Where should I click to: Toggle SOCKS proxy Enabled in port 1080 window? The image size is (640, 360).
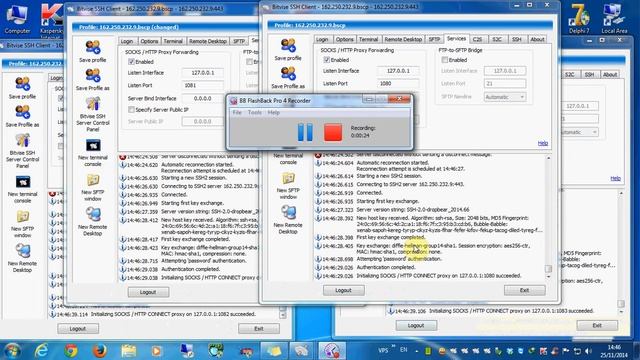[x=327, y=60]
